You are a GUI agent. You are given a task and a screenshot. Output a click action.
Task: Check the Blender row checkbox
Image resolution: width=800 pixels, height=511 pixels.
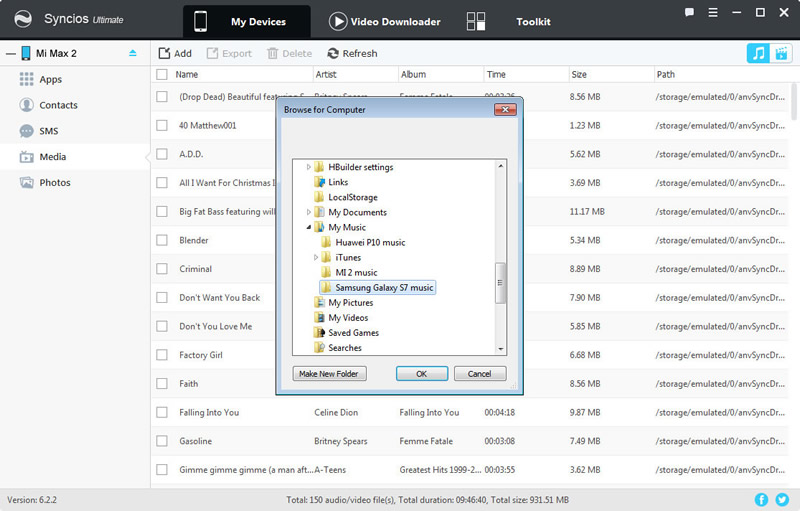click(162, 240)
